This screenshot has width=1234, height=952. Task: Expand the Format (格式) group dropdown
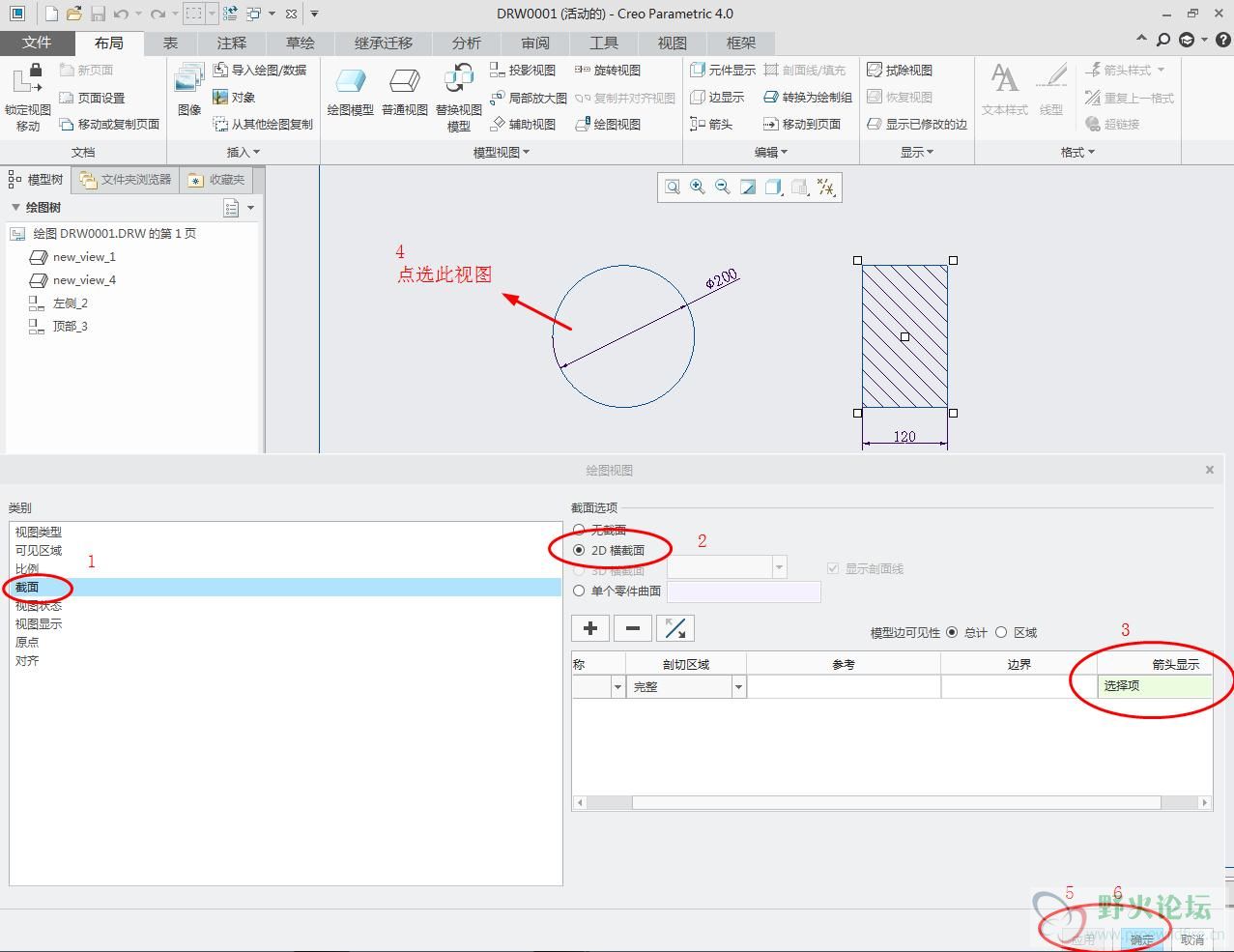tap(1077, 152)
